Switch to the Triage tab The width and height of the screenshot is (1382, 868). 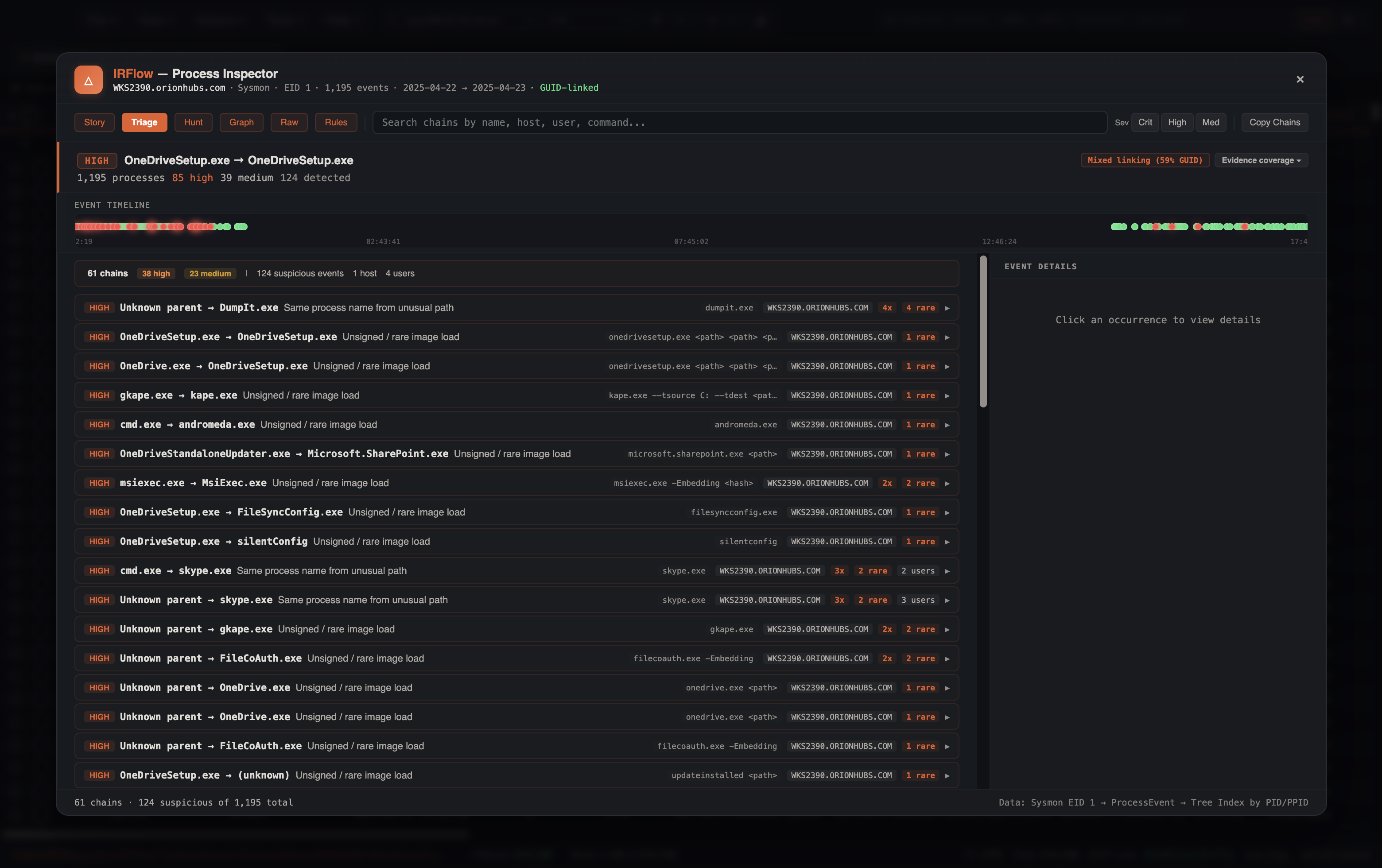tap(144, 122)
